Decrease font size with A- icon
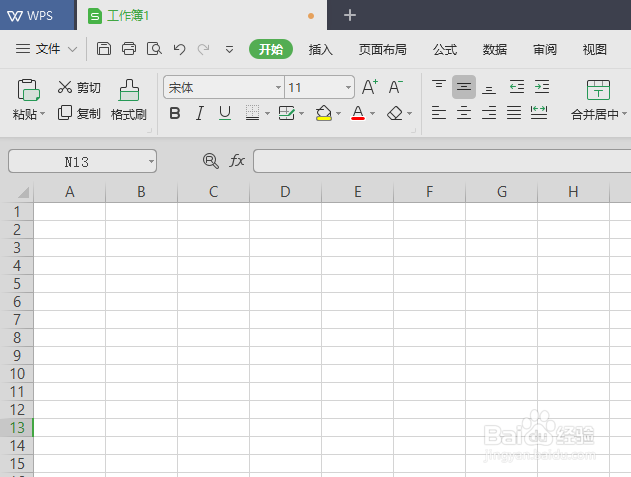 pyautogui.click(x=396, y=87)
